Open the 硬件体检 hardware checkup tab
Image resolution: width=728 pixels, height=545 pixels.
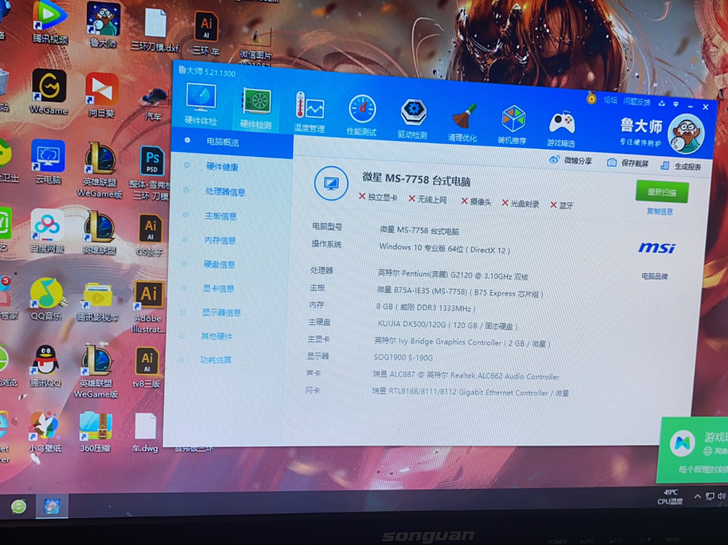click(201, 104)
